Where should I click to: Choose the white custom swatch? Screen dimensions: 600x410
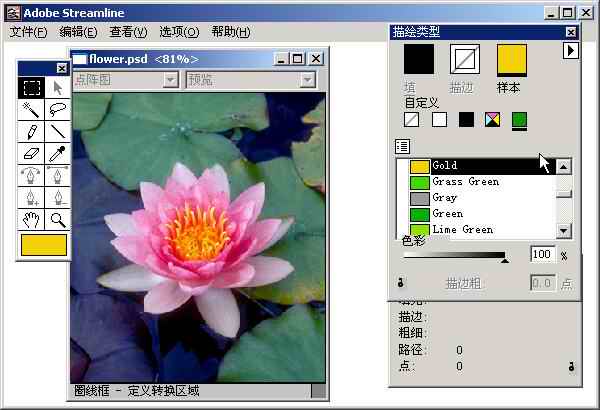[439, 119]
